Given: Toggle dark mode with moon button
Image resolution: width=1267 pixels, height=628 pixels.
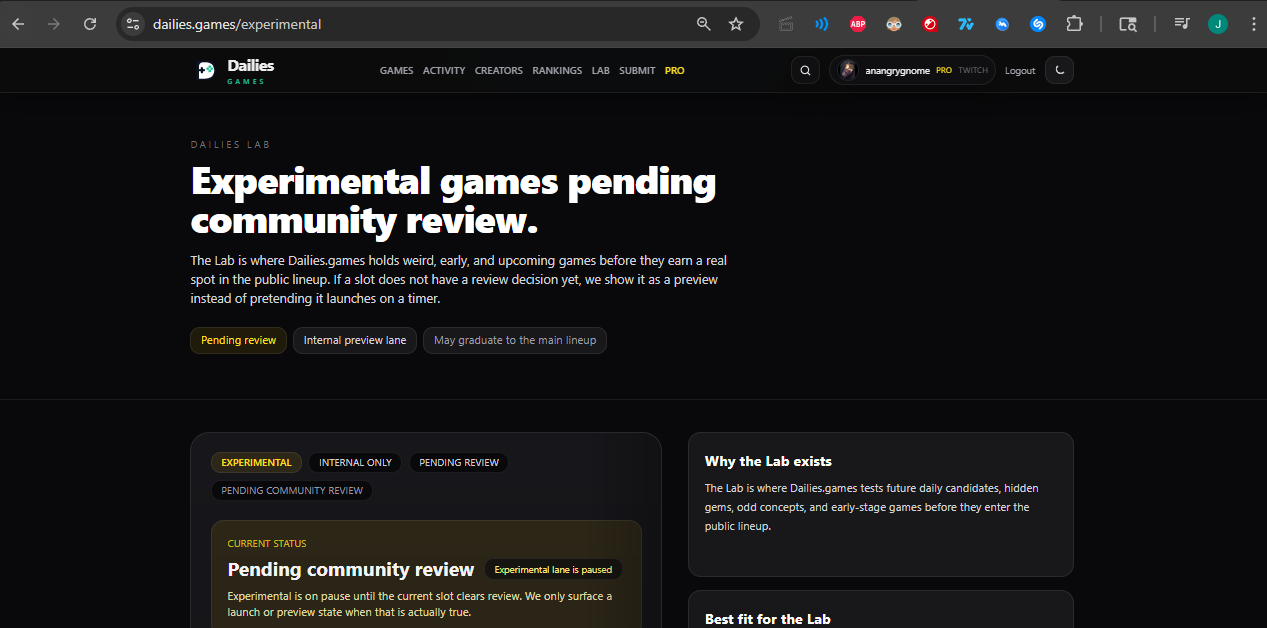Looking at the screenshot, I should [1059, 70].
